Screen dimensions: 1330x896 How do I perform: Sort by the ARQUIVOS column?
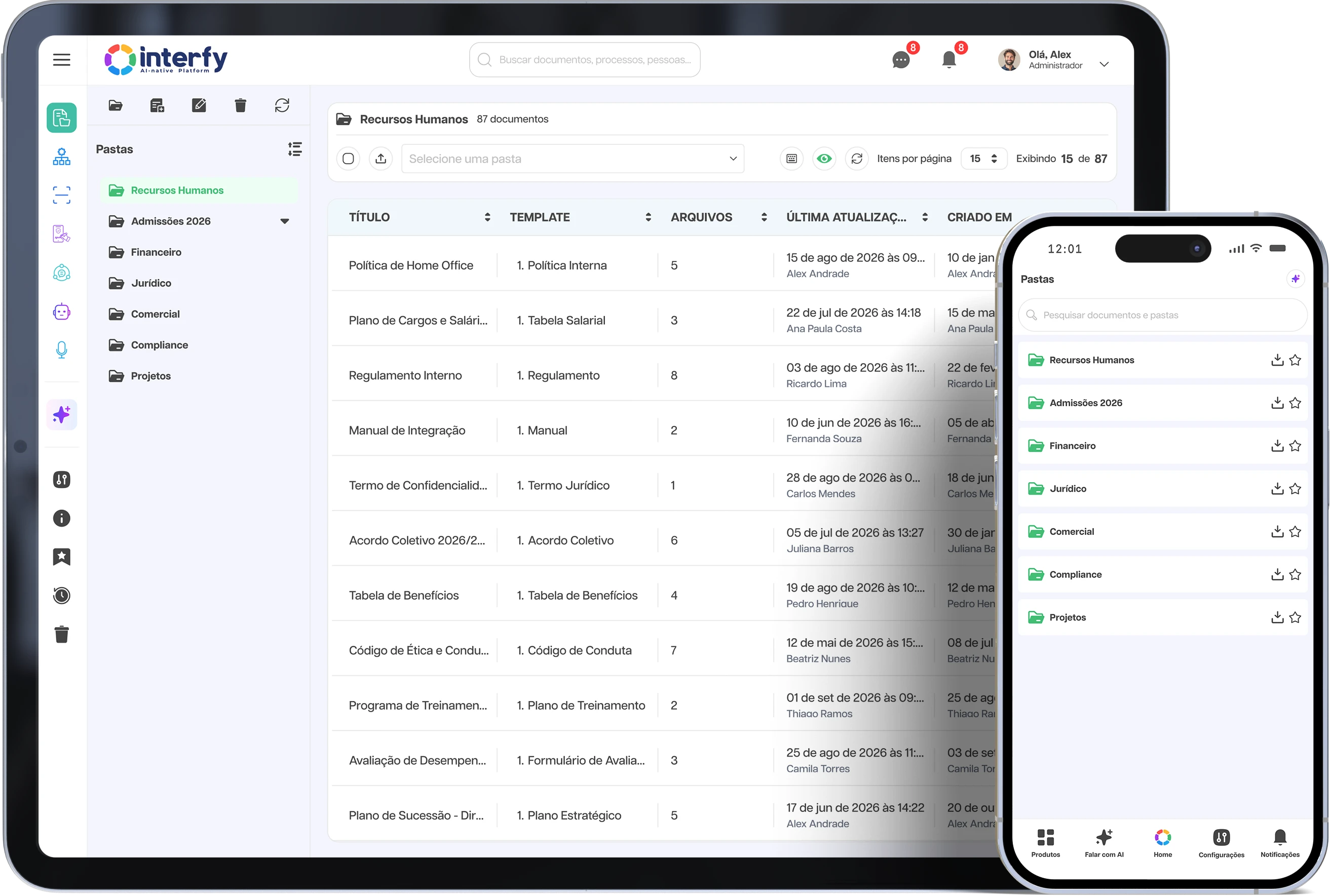764,217
